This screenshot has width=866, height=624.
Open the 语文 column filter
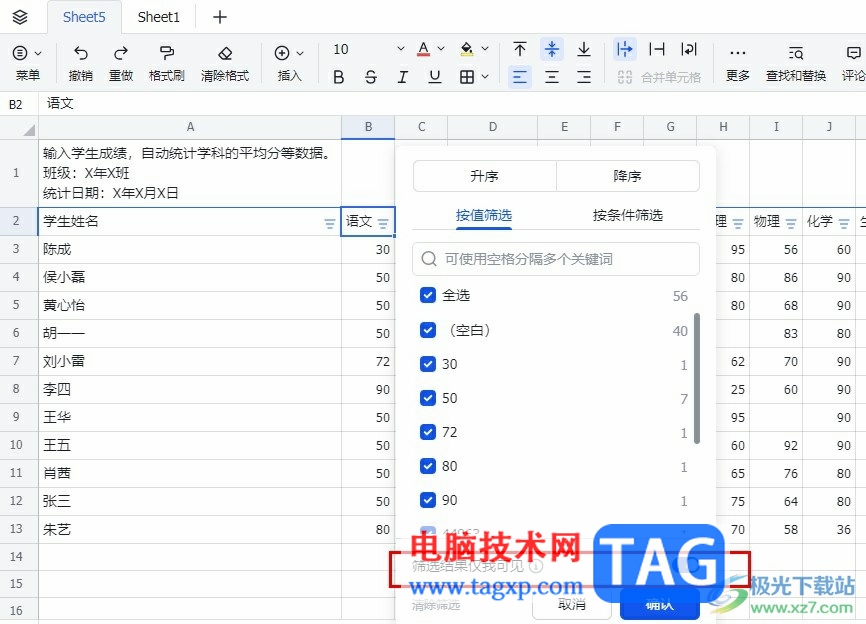(x=383, y=223)
